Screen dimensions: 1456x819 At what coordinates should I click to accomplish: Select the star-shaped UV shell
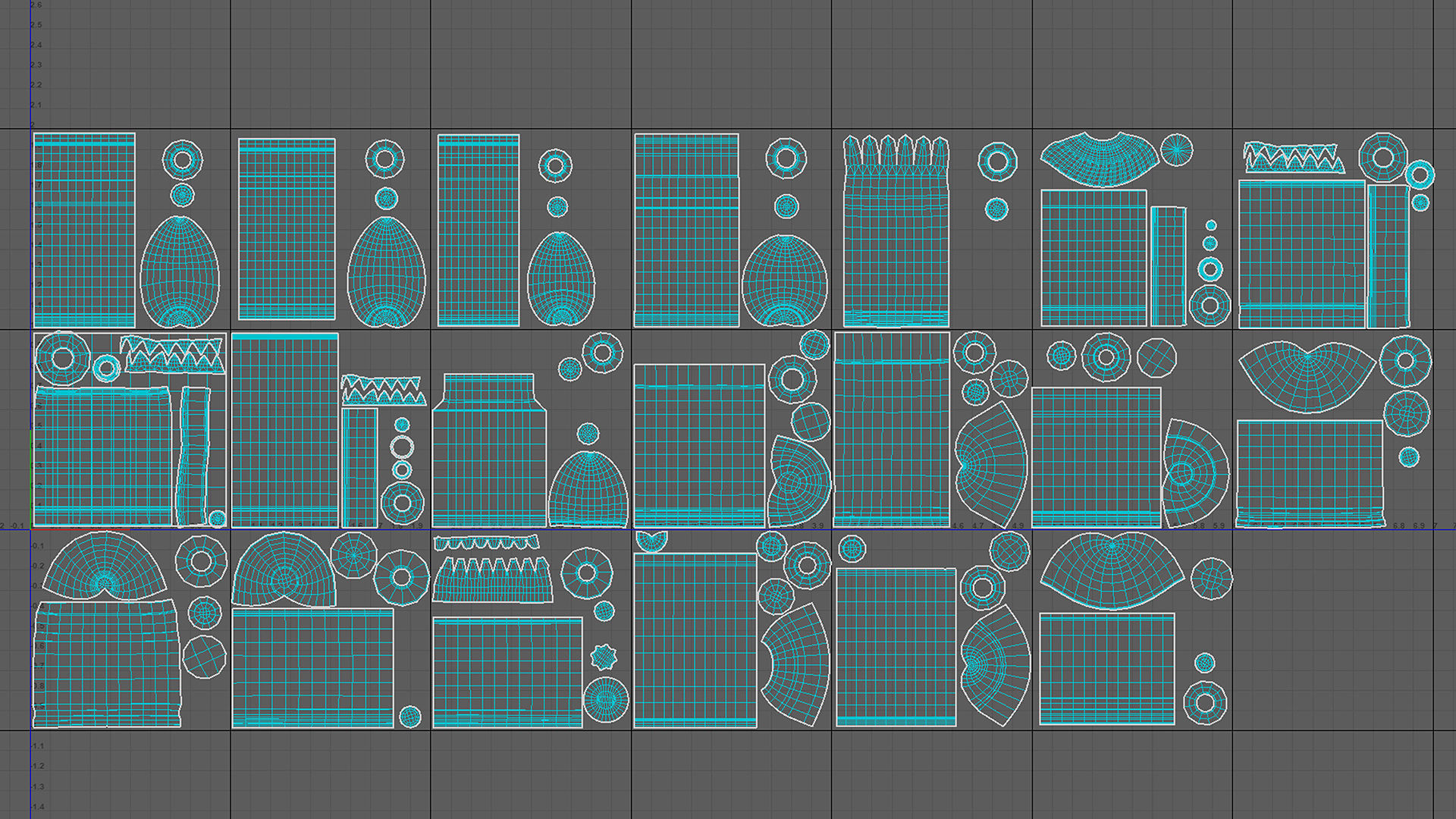tap(604, 657)
